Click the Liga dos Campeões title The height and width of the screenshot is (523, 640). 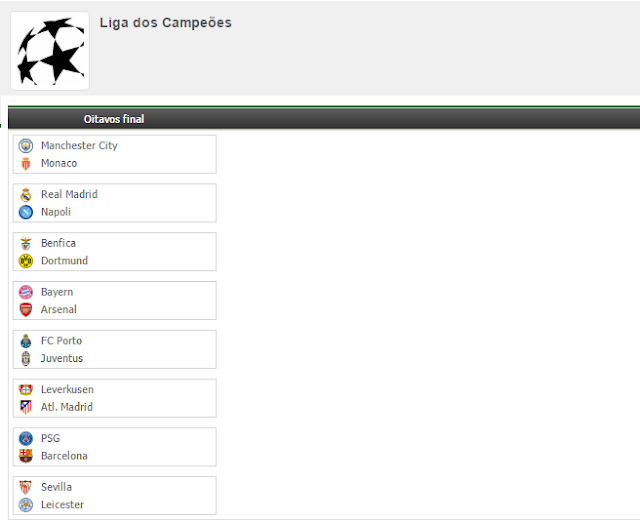click(x=166, y=23)
